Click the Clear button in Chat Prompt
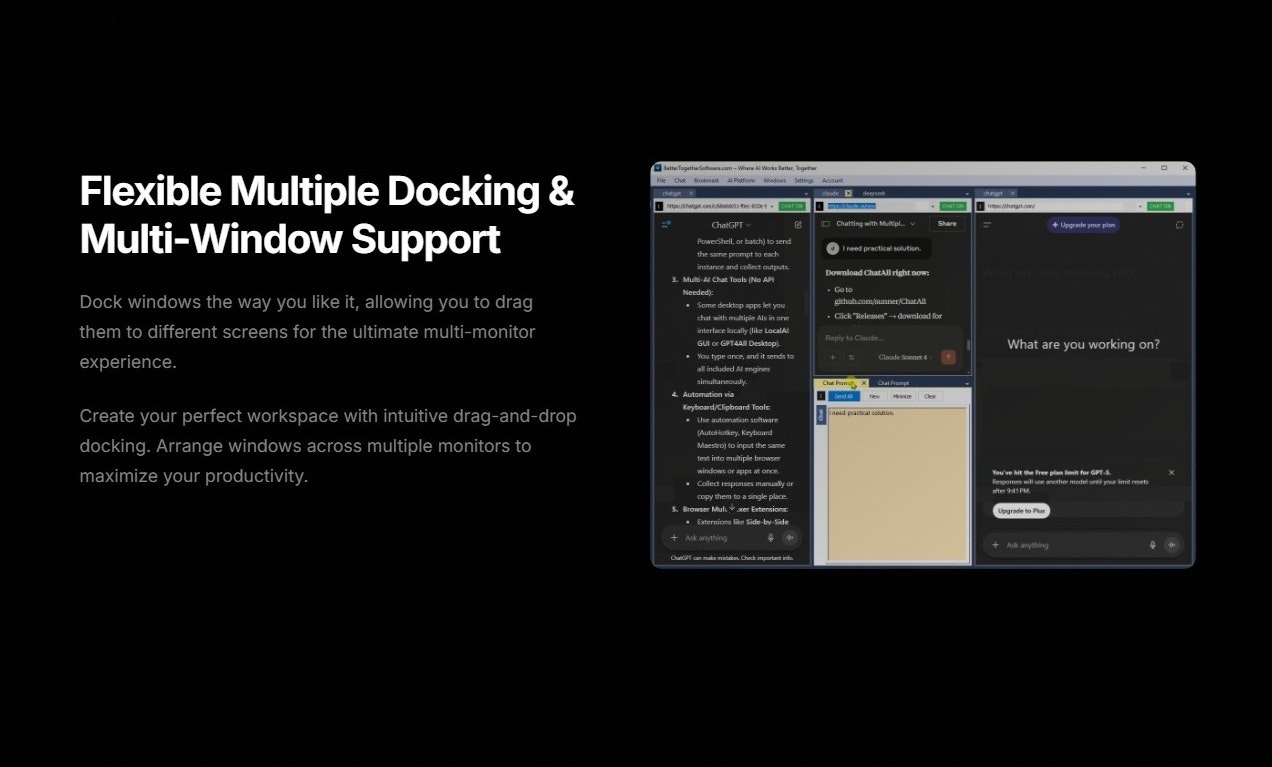This screenshot has width=1272, height=767. [930, 396]
